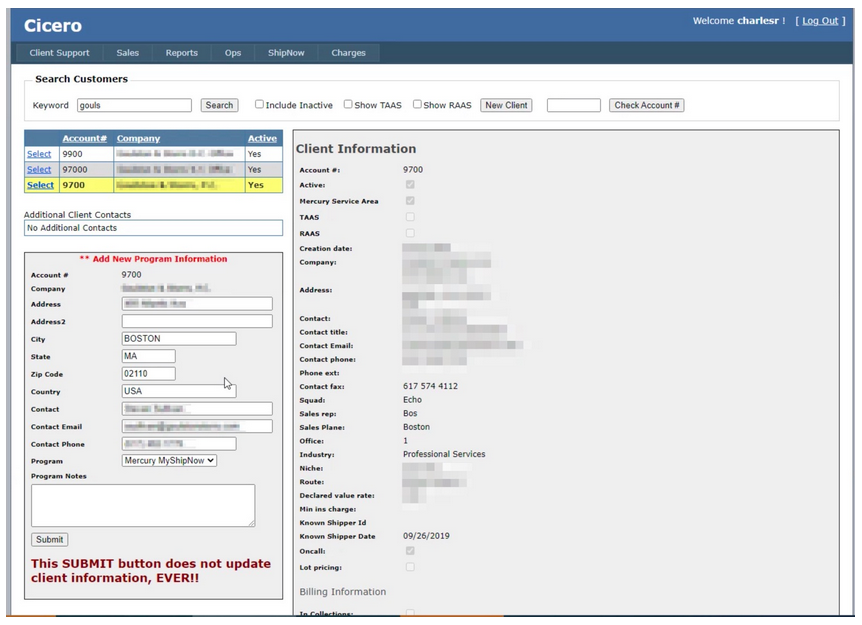The image size is (862, 625).
Task: Click the Check Account # button
Action: [x=646, y=105]
